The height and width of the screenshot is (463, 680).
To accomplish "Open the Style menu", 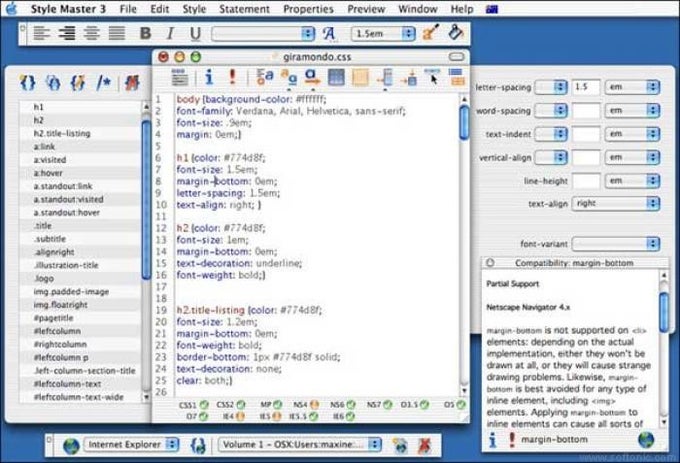I will pyautogui.click(x=194, y=9).
